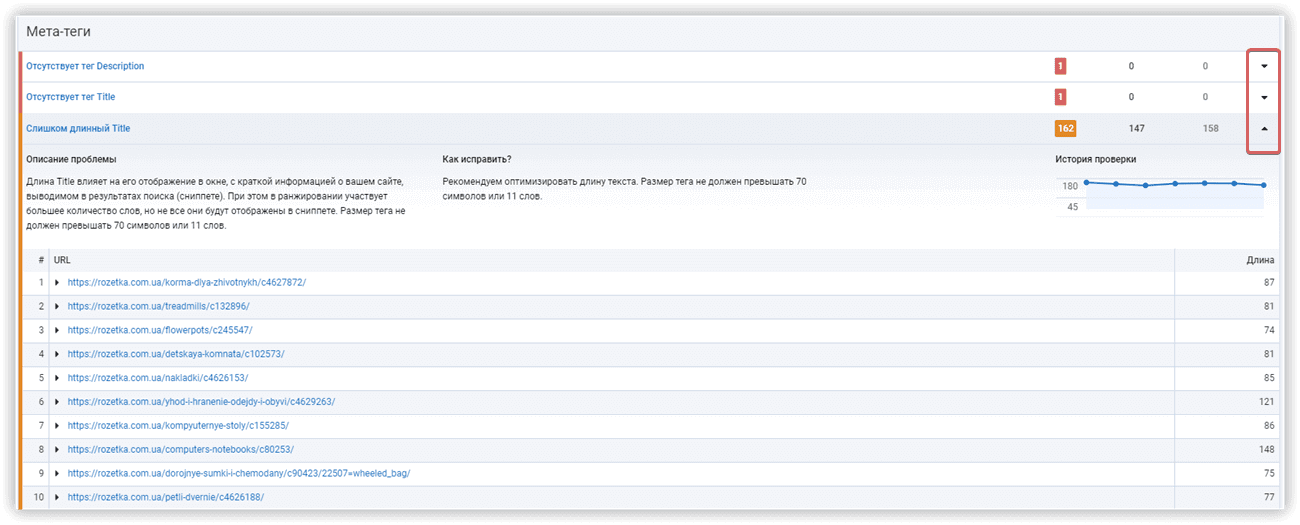Collapse the 'Слишком длинный Title' section arrow
The width and height of the screenshot is (1300, 525).
pyautogui.click(x=1264, y=129)
